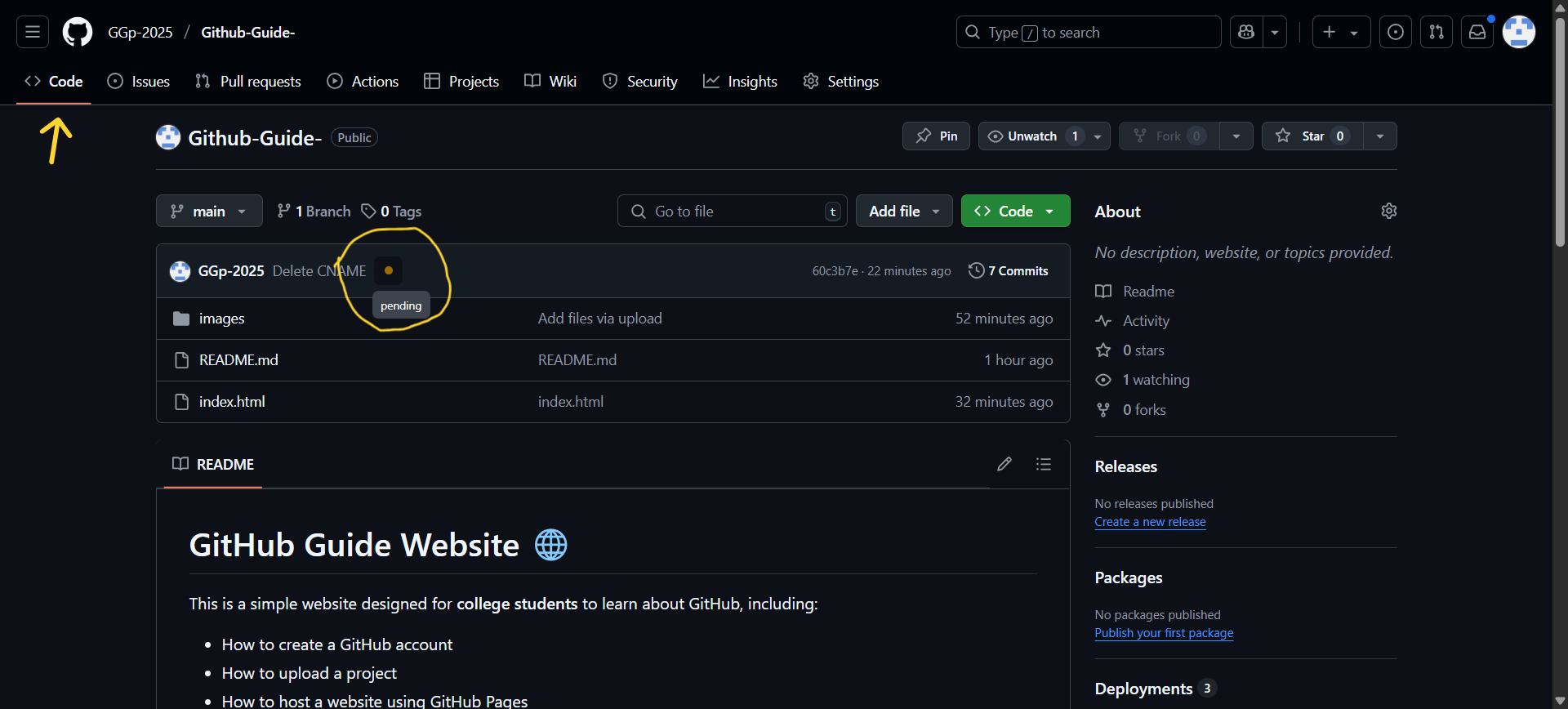1568x709 pixels.
Task: View the 1 Branch link
Action: [x=314, y=211]
